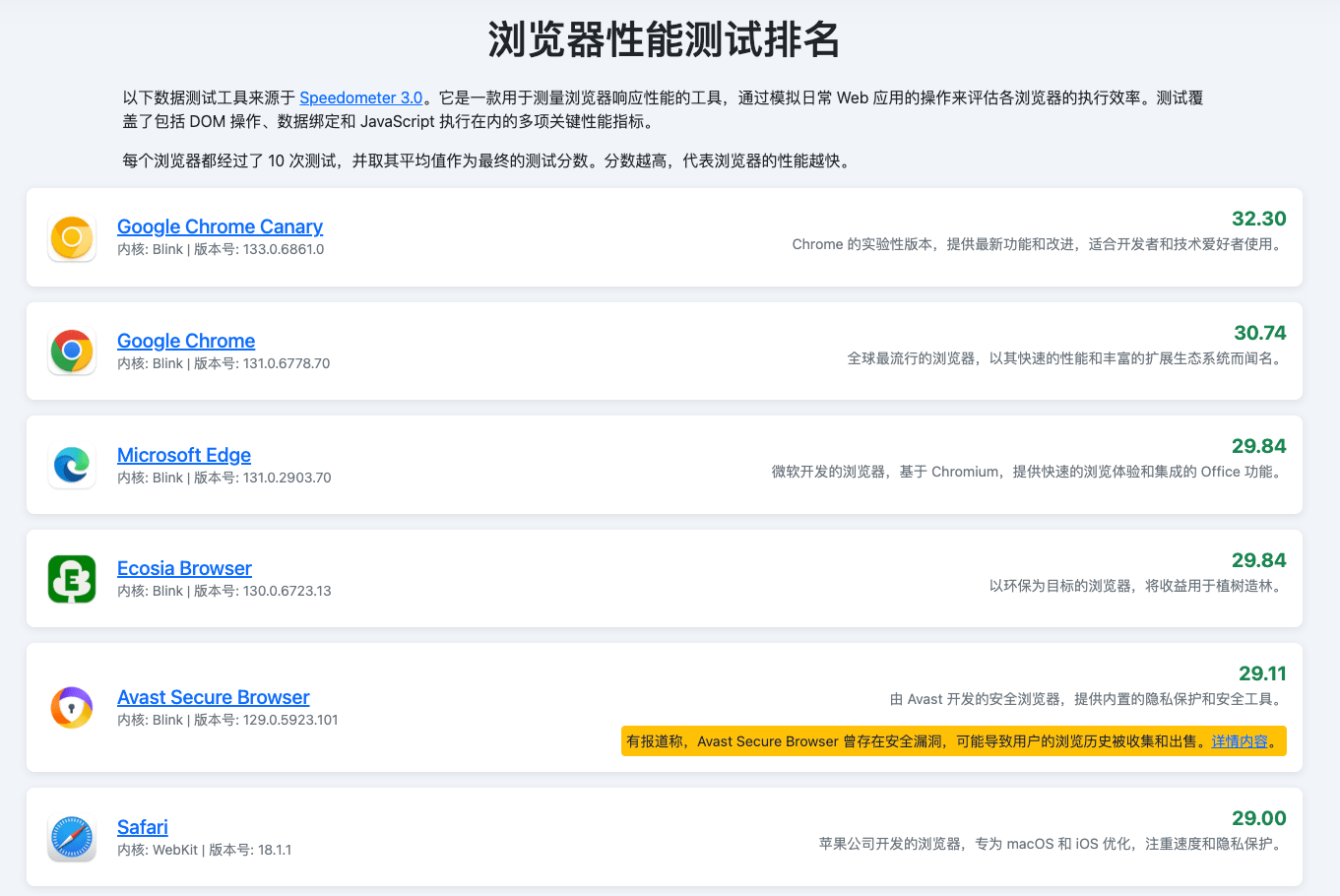Click the Google Chrome description about 扩展生态系统
Image resolution: width=1340 pixels, height=896 pixels.
1067,358
